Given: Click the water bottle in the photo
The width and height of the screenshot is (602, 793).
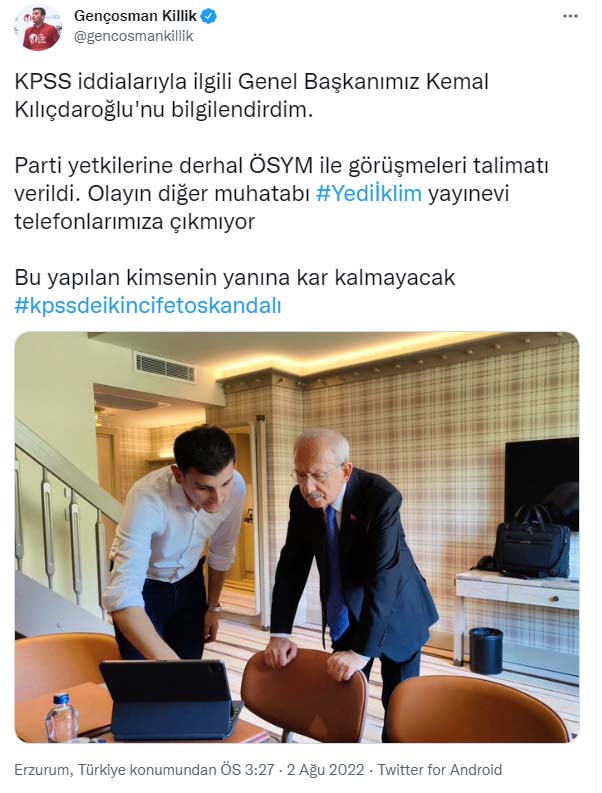Looking at the screenshot, I should click(x=62, y=718).
